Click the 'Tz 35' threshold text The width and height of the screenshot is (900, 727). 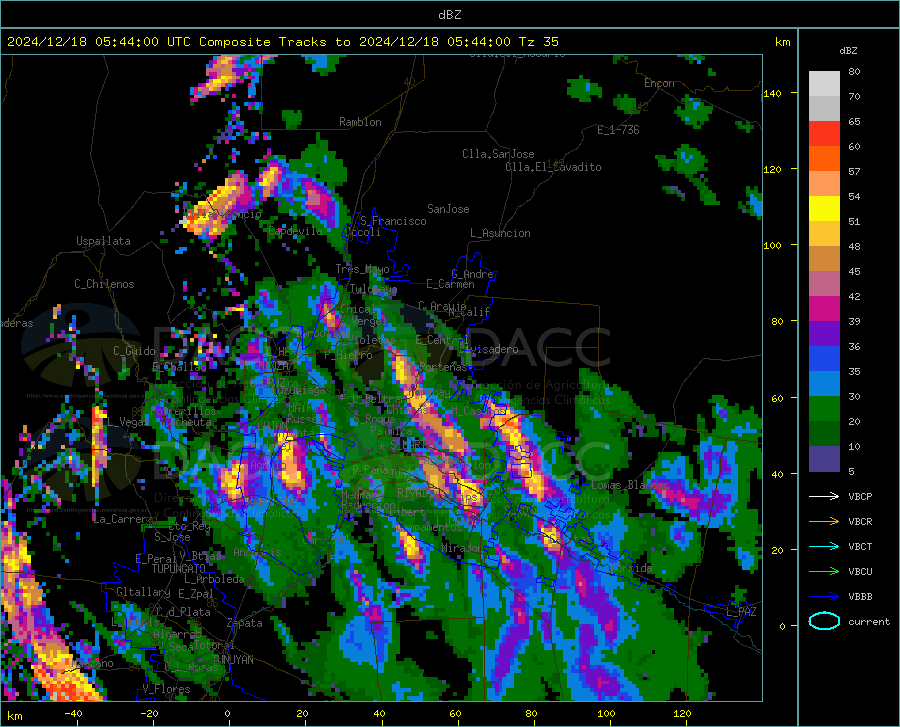[x=538, y=42]
